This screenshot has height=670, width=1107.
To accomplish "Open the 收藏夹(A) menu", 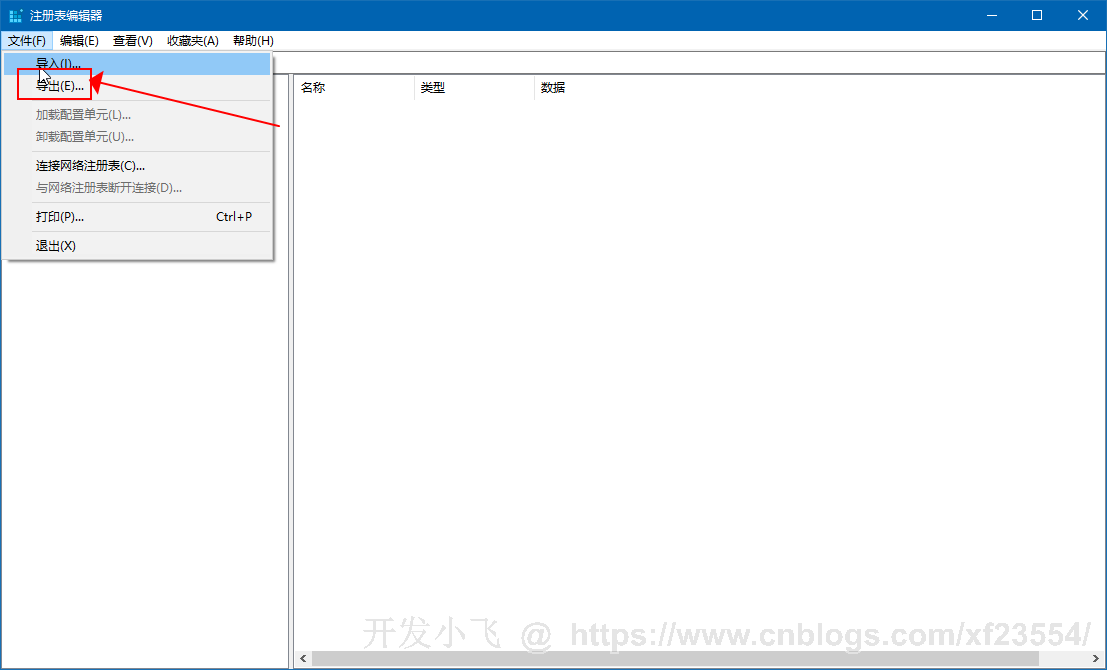I will (192, 41).
